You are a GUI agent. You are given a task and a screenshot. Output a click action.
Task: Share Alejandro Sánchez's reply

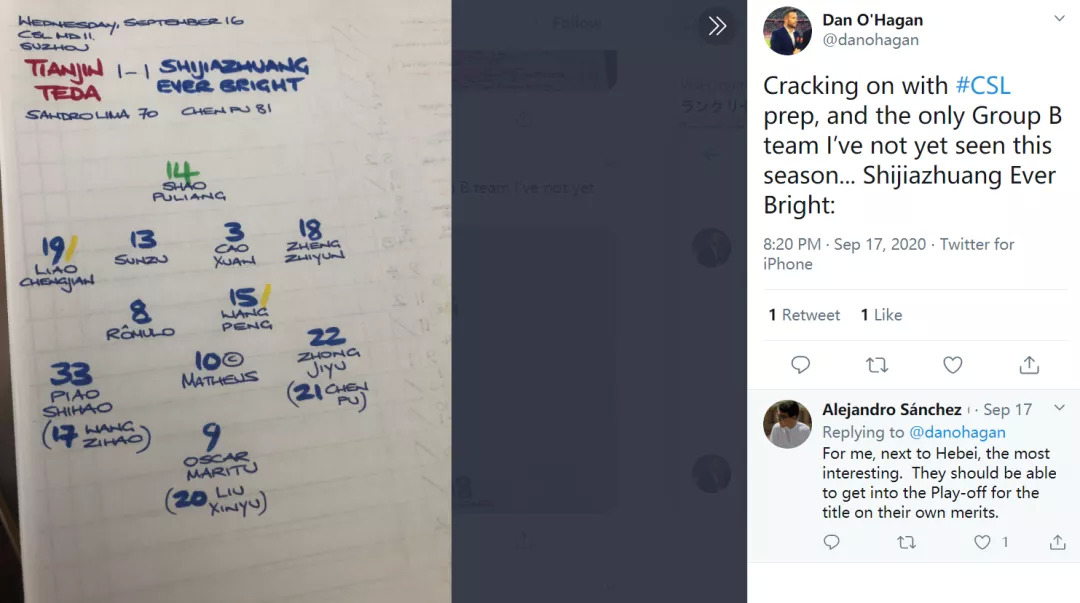pos(1057,542)
